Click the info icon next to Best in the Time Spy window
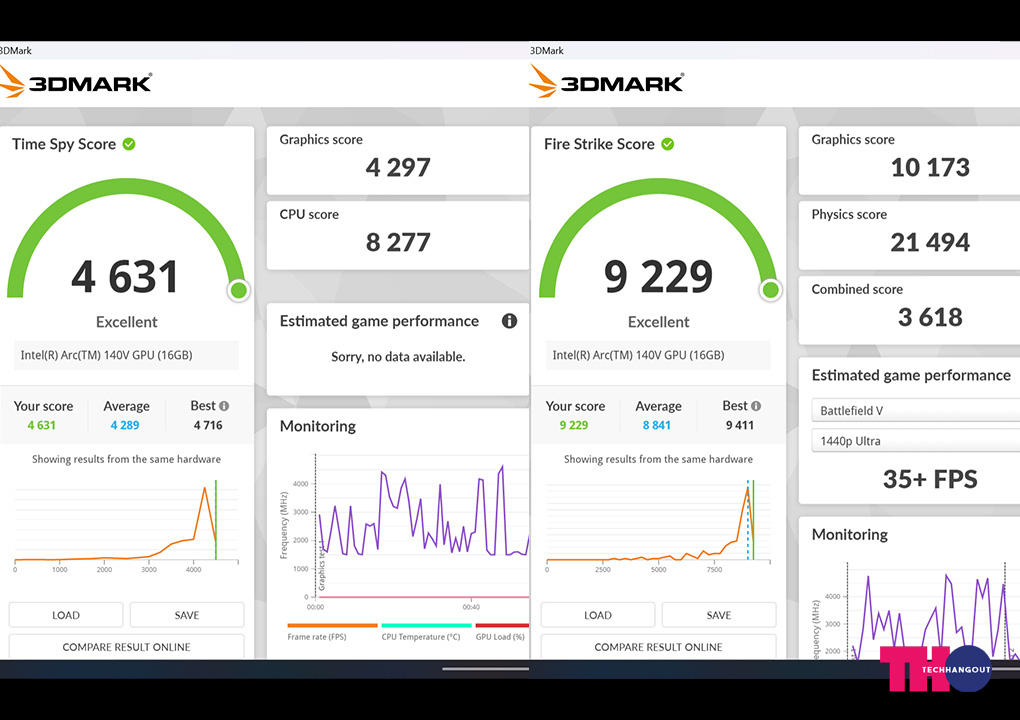The width and height of the screenshot is (1020, 720). click(x=224, y=406)
